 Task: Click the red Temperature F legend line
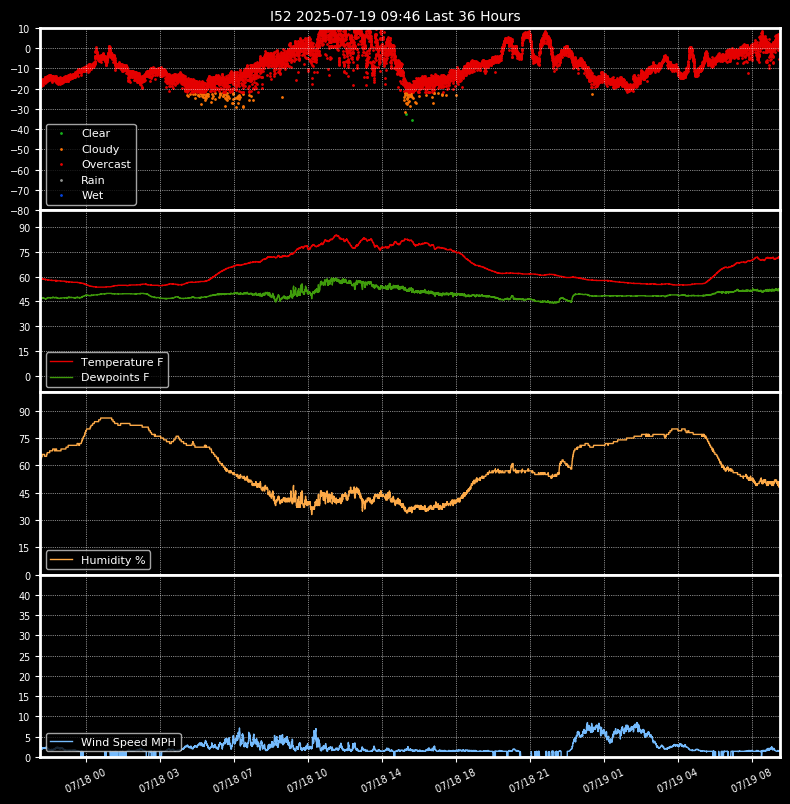[62, 362]
